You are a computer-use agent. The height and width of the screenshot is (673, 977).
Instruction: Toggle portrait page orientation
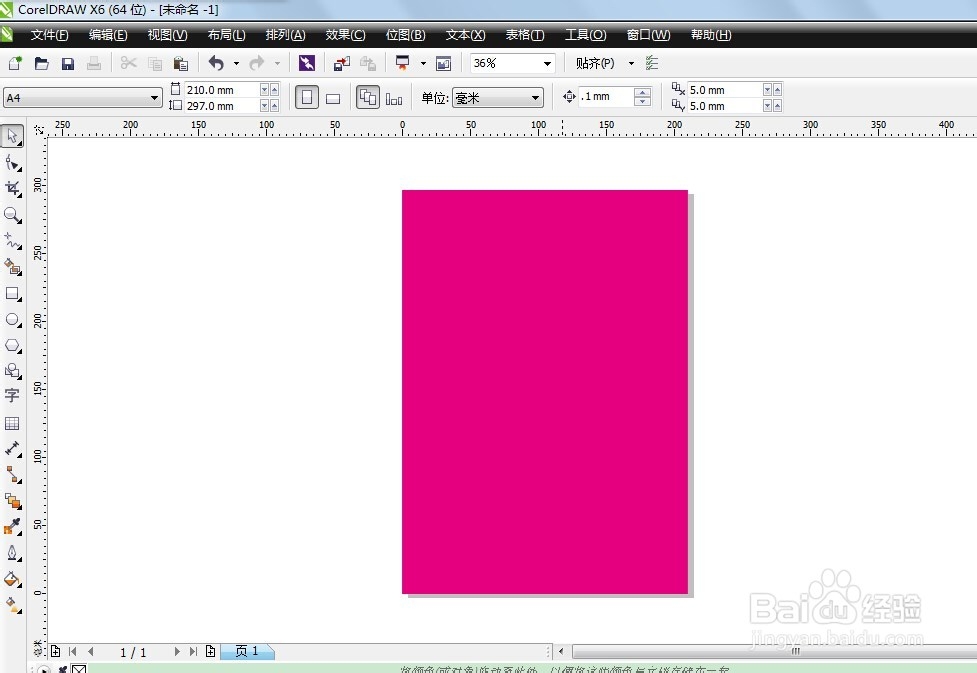click(x=306, y=97)
